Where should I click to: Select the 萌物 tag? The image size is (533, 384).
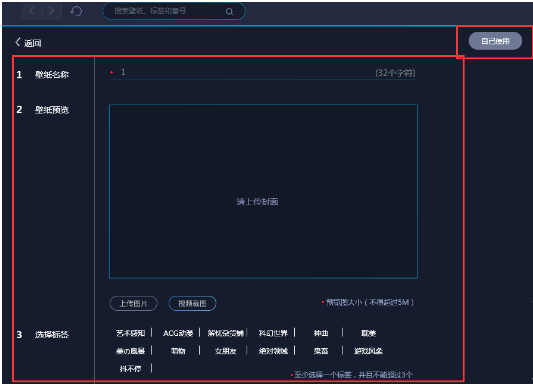(x=178, y=351)
